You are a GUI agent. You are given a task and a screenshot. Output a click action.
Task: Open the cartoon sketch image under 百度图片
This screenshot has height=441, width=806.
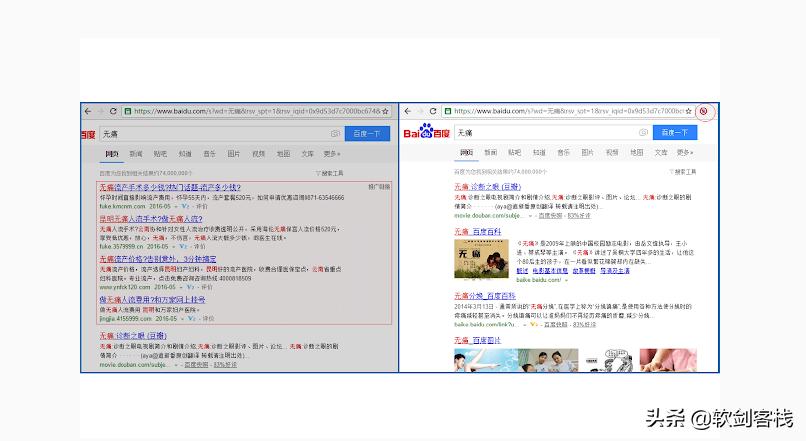609,360
